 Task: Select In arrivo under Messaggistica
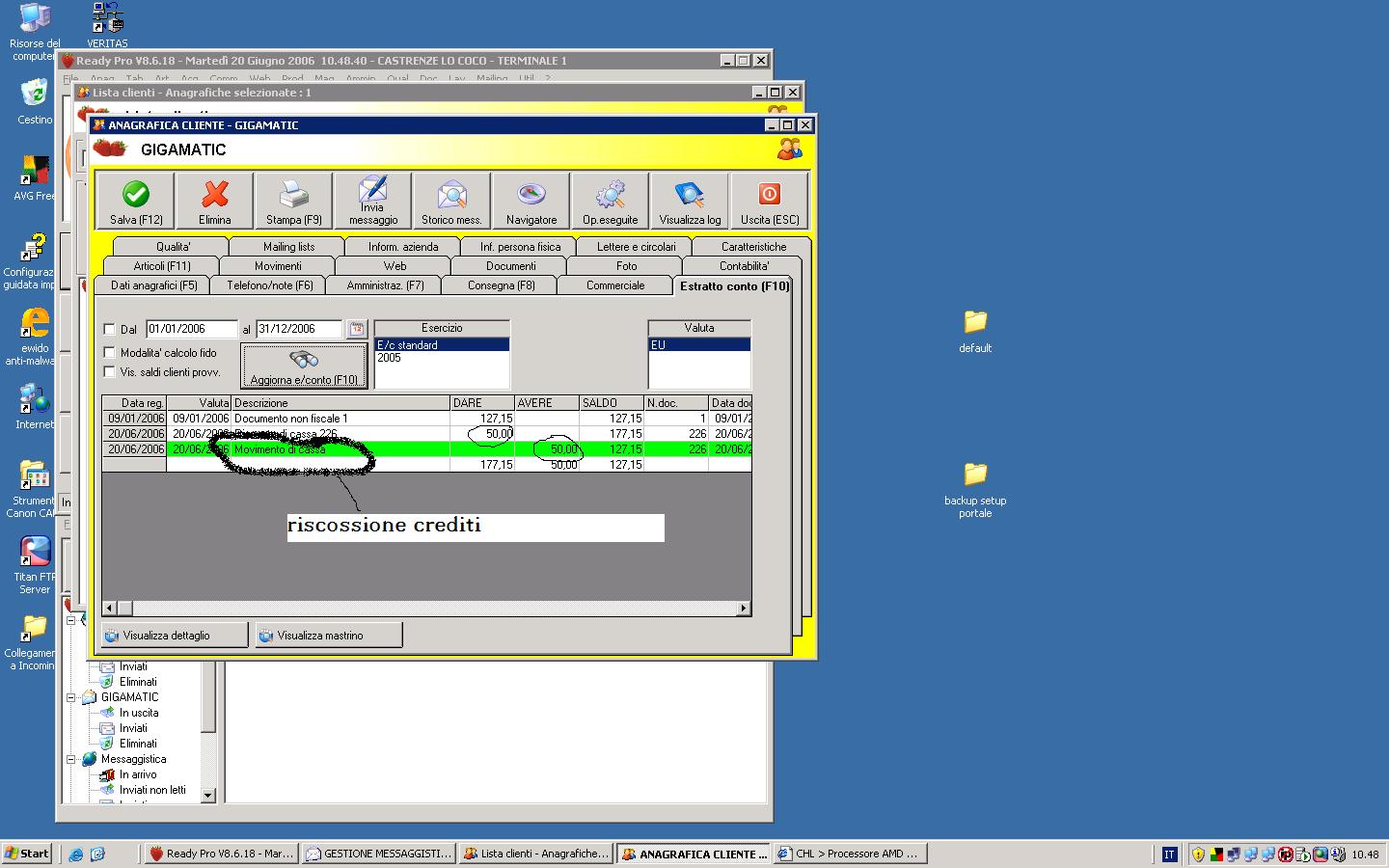(x=138, y=774)
